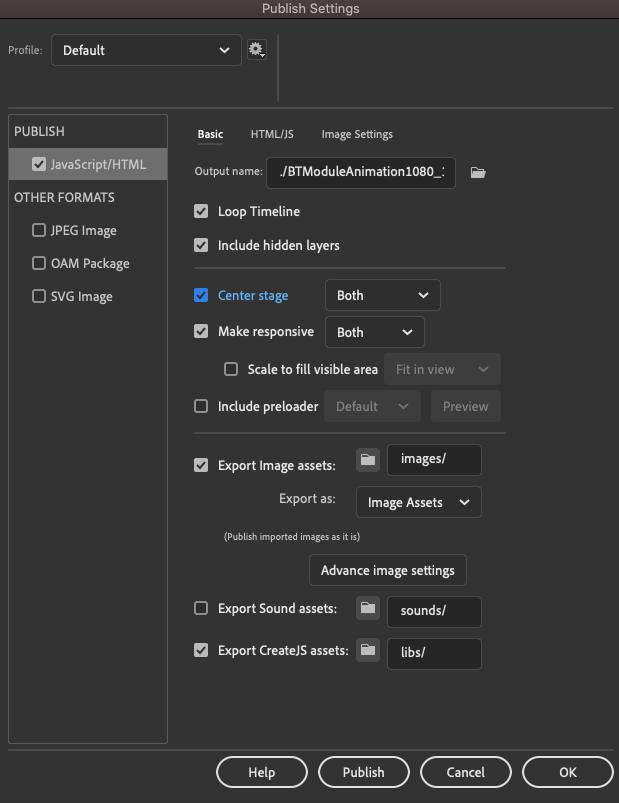This screenshot has height=803, width=619.
Task: Open the Center stage dropdown showing Both
Action: 382,295
